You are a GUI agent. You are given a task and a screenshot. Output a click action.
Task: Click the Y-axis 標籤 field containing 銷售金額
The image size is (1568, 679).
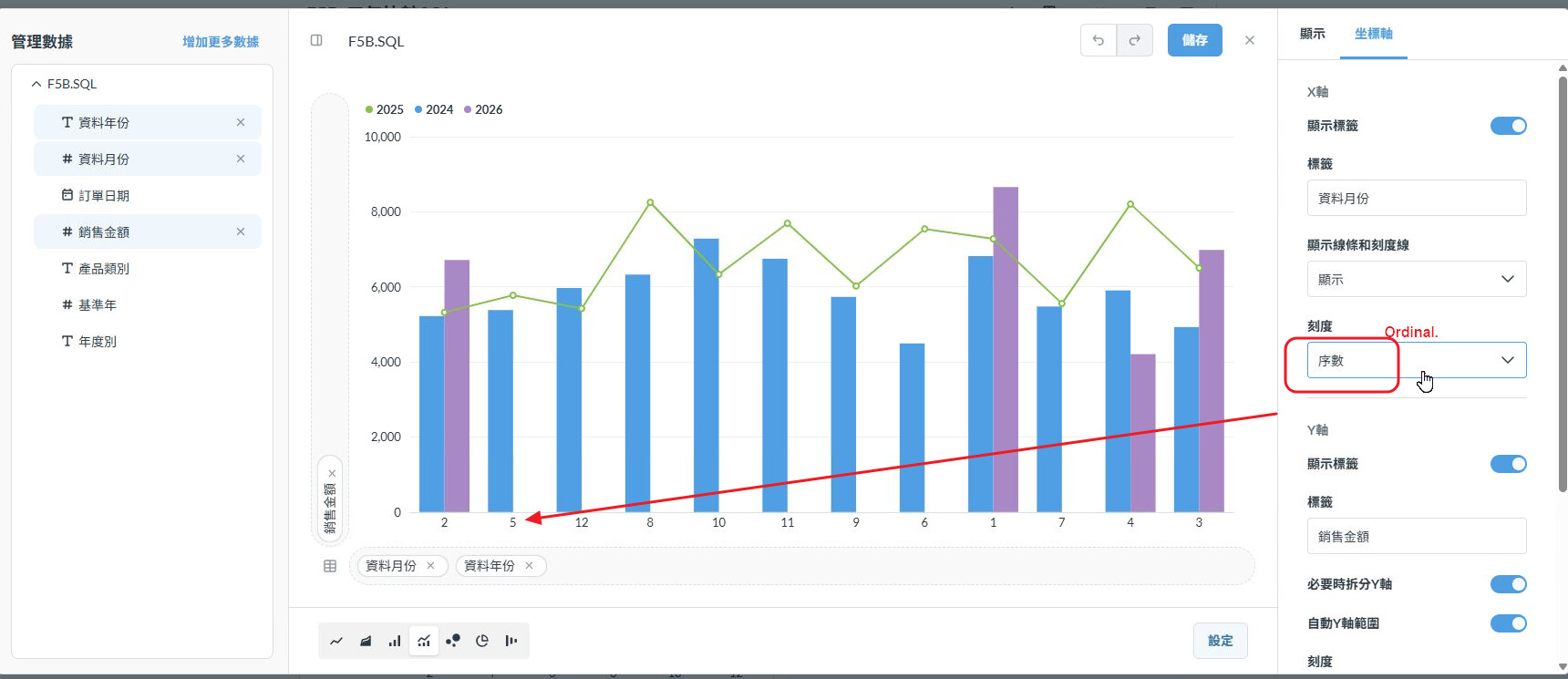click(x=1416, y=536)
